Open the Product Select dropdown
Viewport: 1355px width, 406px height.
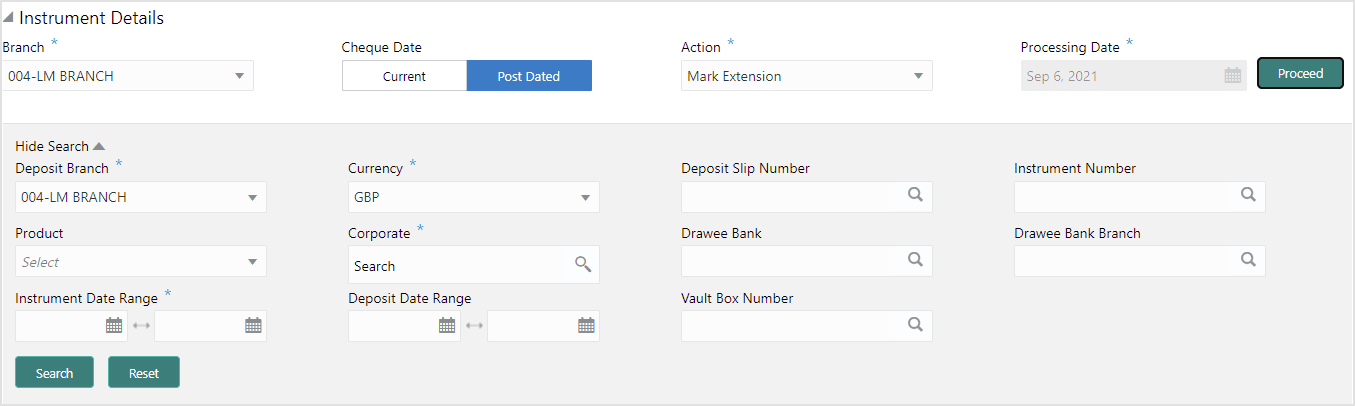click(141, 261)
